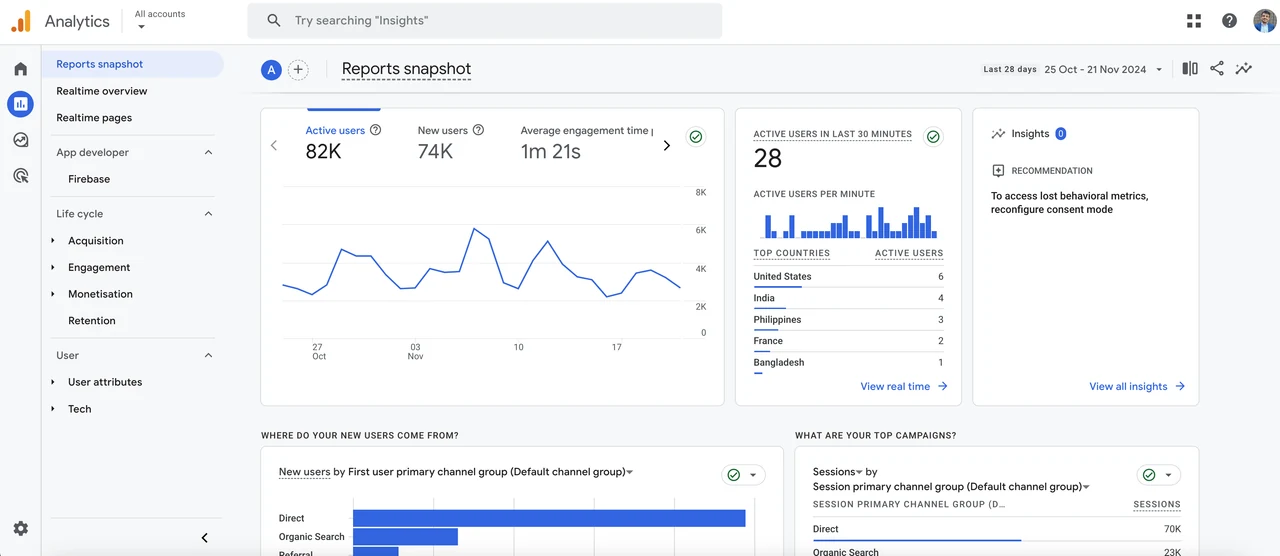1280x556 pixels.
Task: Click the 25 Oct - 21 Nov 2024 date range
Action: tap(1095, 70)
